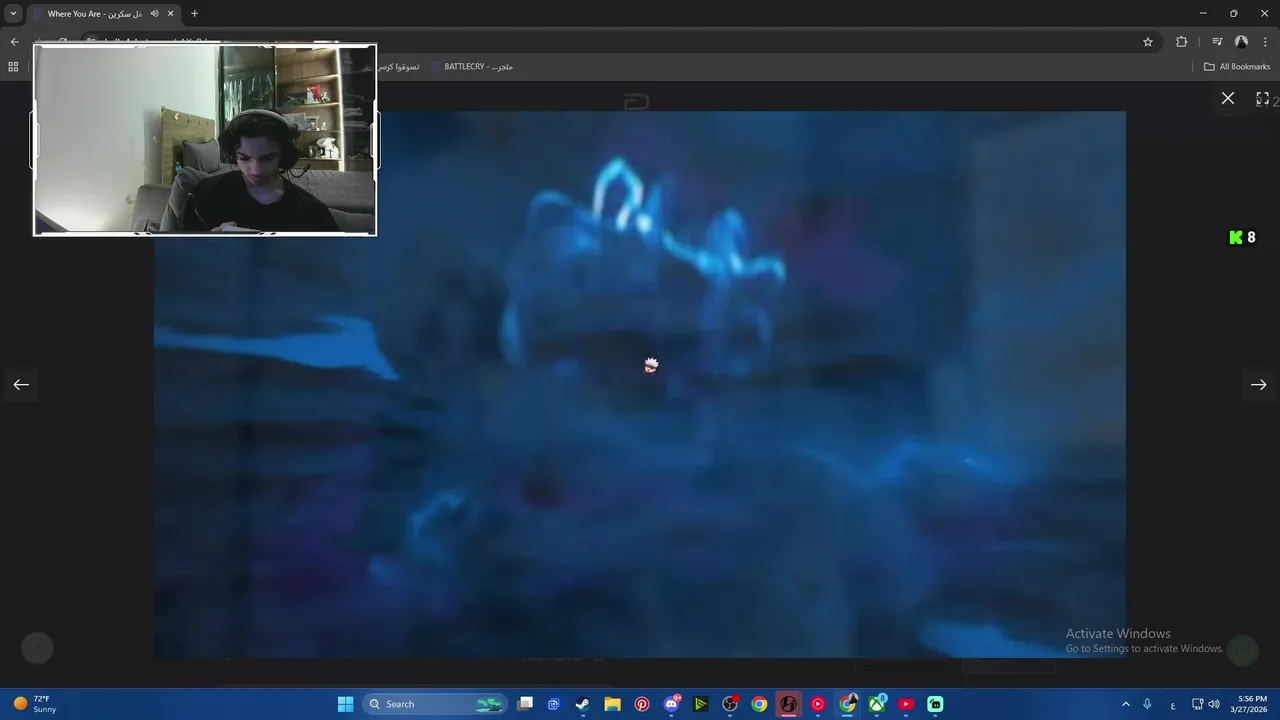Click the WhatsApp floating chat button
The height and width of the screenshot is (720, 1280).
coord(1243,651)
